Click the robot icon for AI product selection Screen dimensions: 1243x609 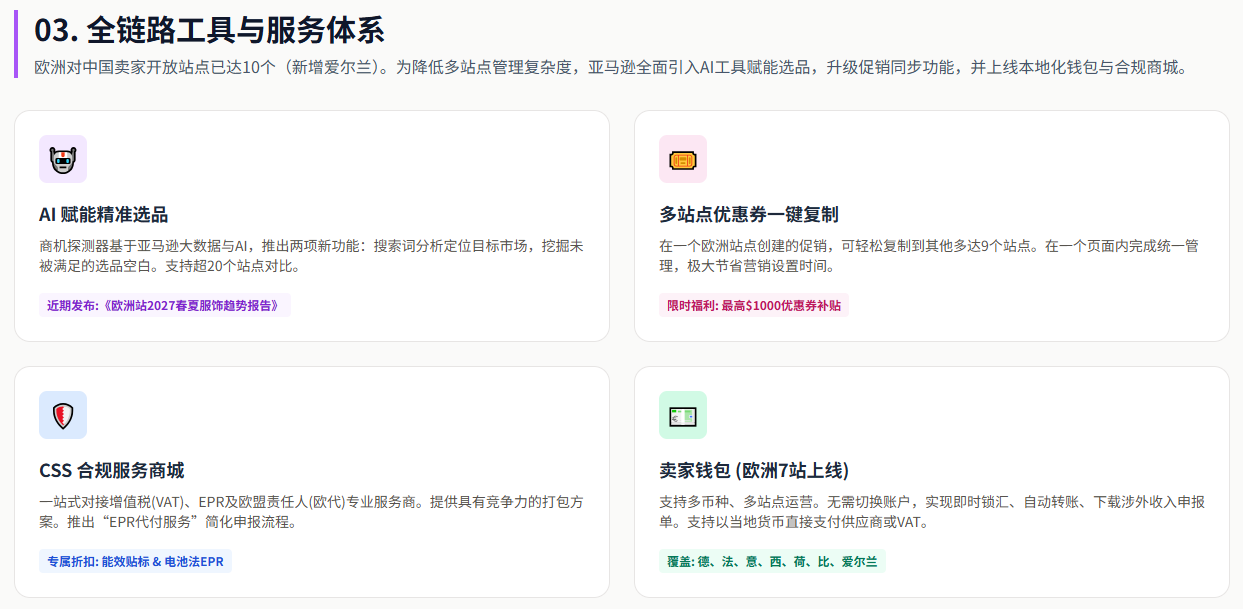tap(63, 159)
